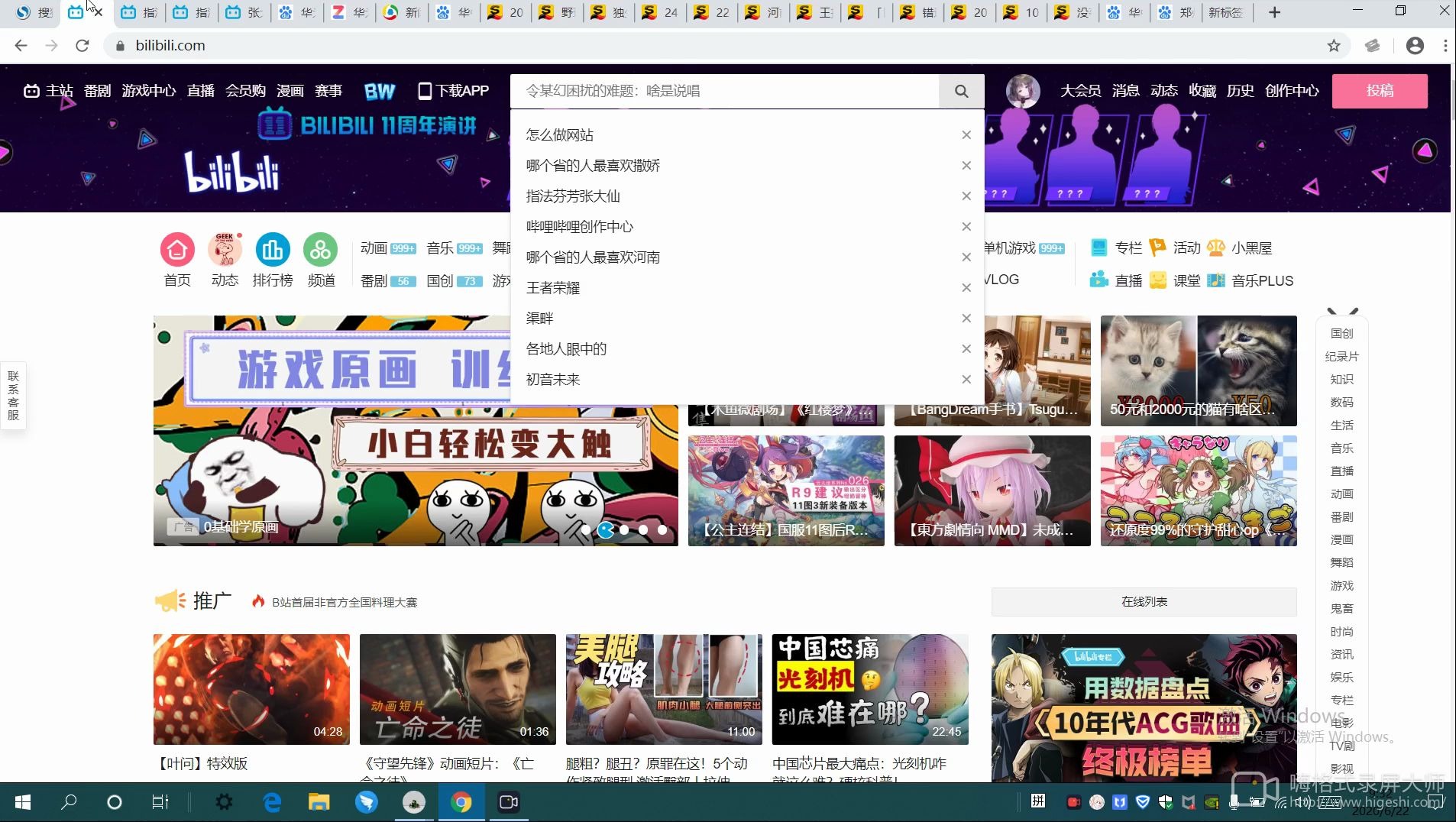Delete history entry 哔哩哔哩创作中心

[x=966, y=227]
